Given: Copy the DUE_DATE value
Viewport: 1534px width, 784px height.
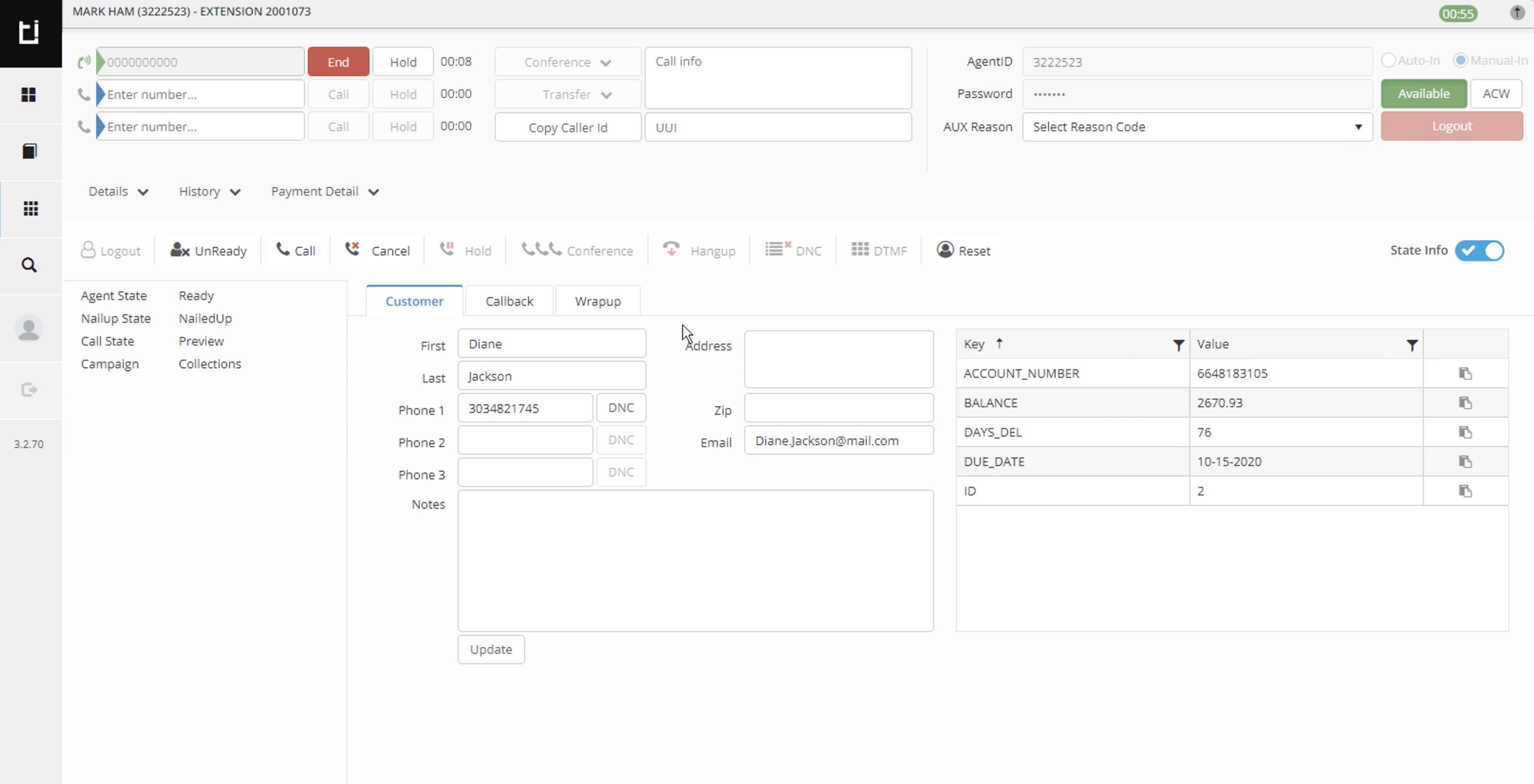Looking at the screenshot, I should [x=1465, y=462].
